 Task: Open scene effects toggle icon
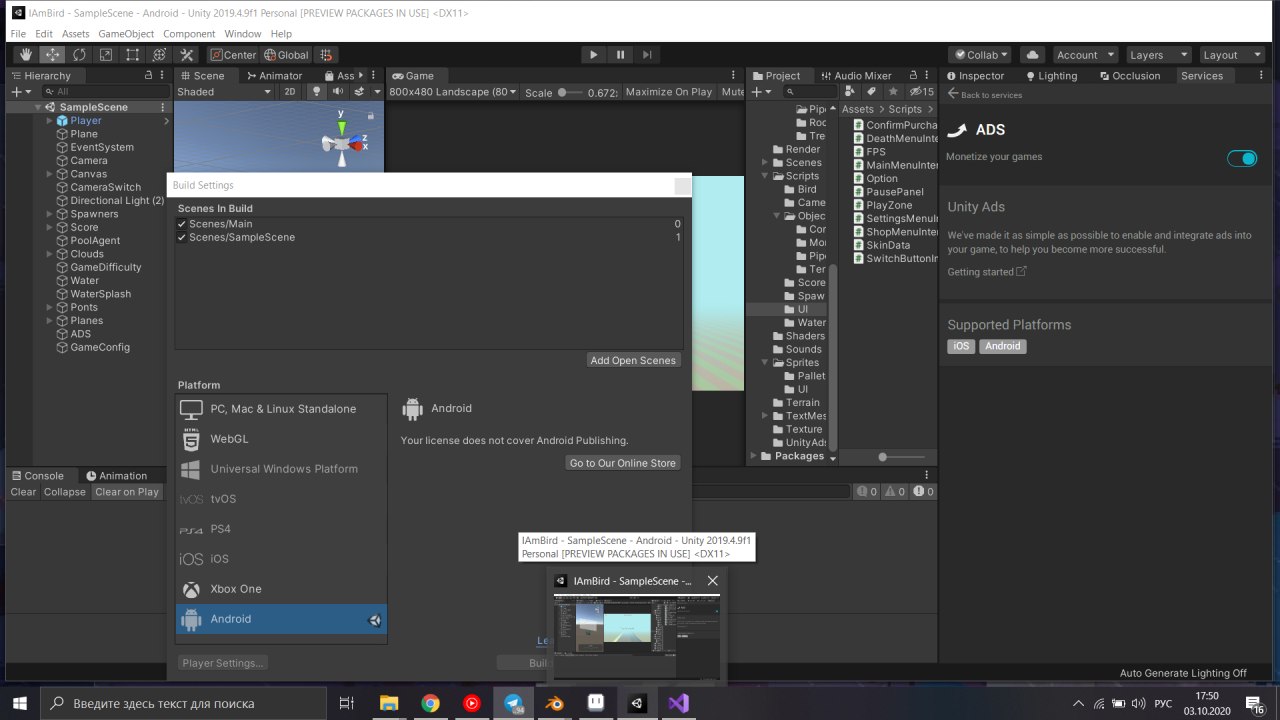click(360, 91)
